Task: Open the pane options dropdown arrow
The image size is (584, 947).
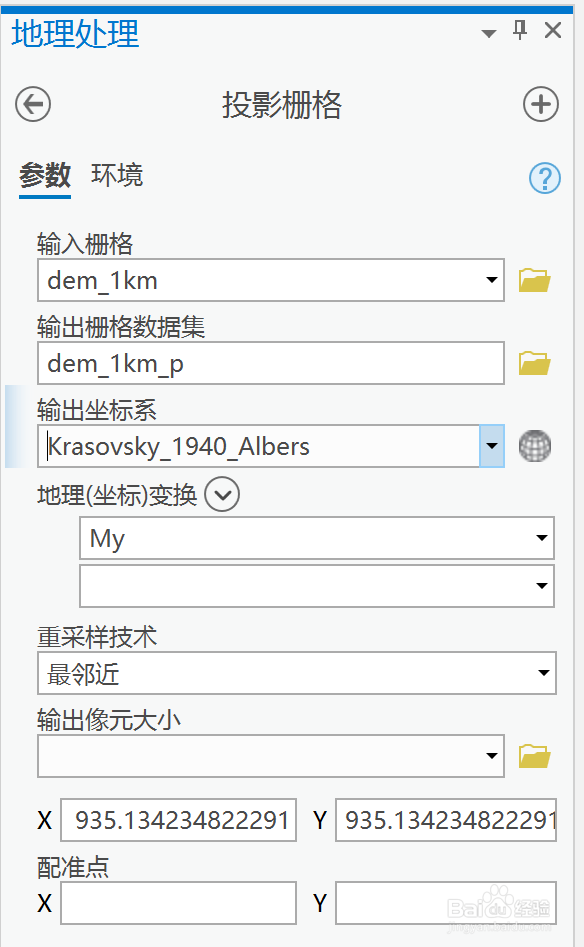Action: 489,33
